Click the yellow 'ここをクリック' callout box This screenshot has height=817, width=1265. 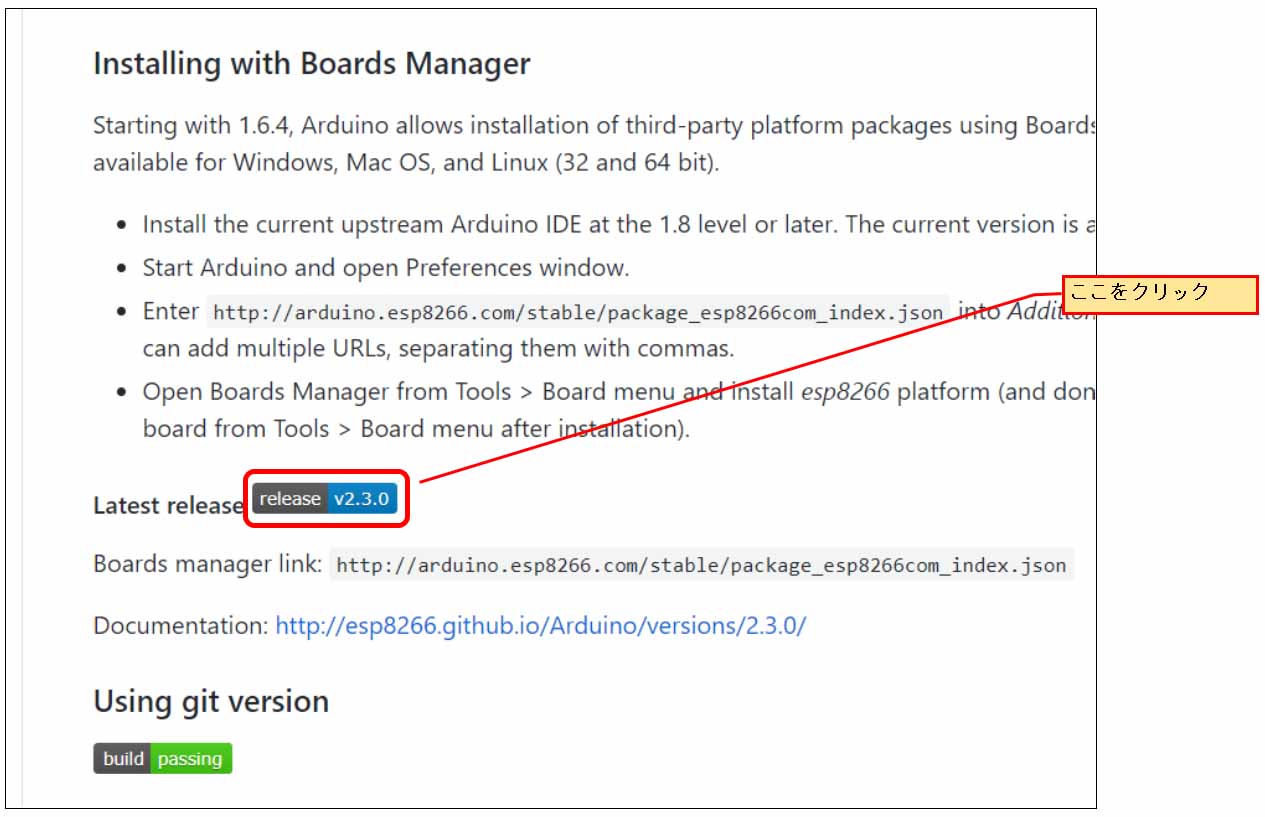pyautogui.click(x=1160, y=295)
